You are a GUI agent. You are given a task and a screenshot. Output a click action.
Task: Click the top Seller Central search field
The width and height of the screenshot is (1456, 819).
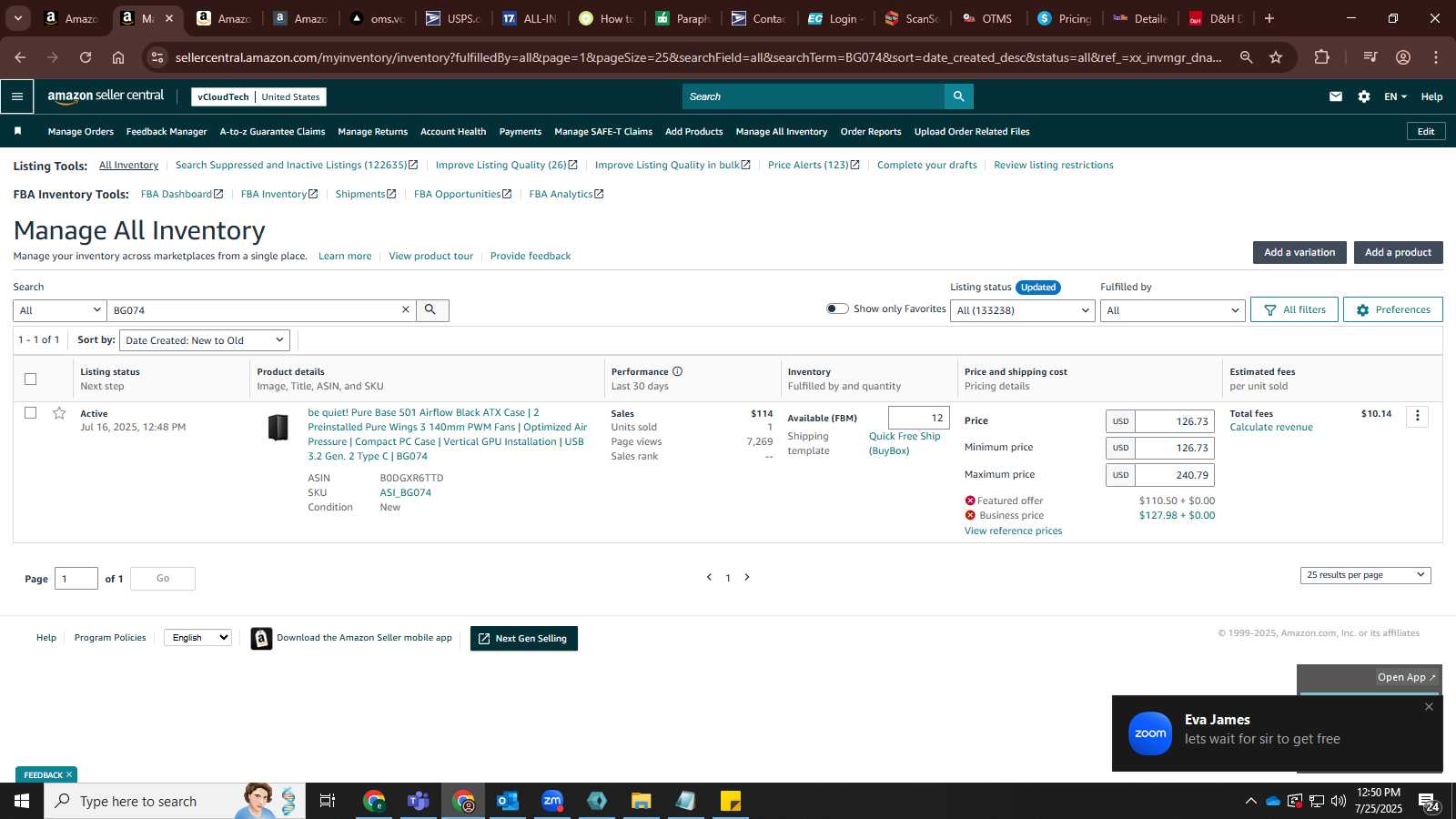click(x=814, y=96)
